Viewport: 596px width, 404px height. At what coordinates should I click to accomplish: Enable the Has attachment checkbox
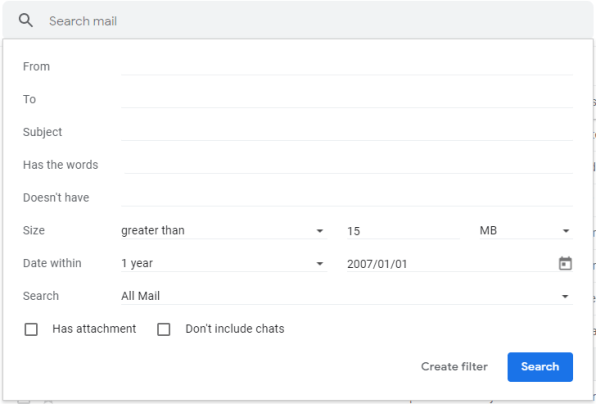coord(31,329)
